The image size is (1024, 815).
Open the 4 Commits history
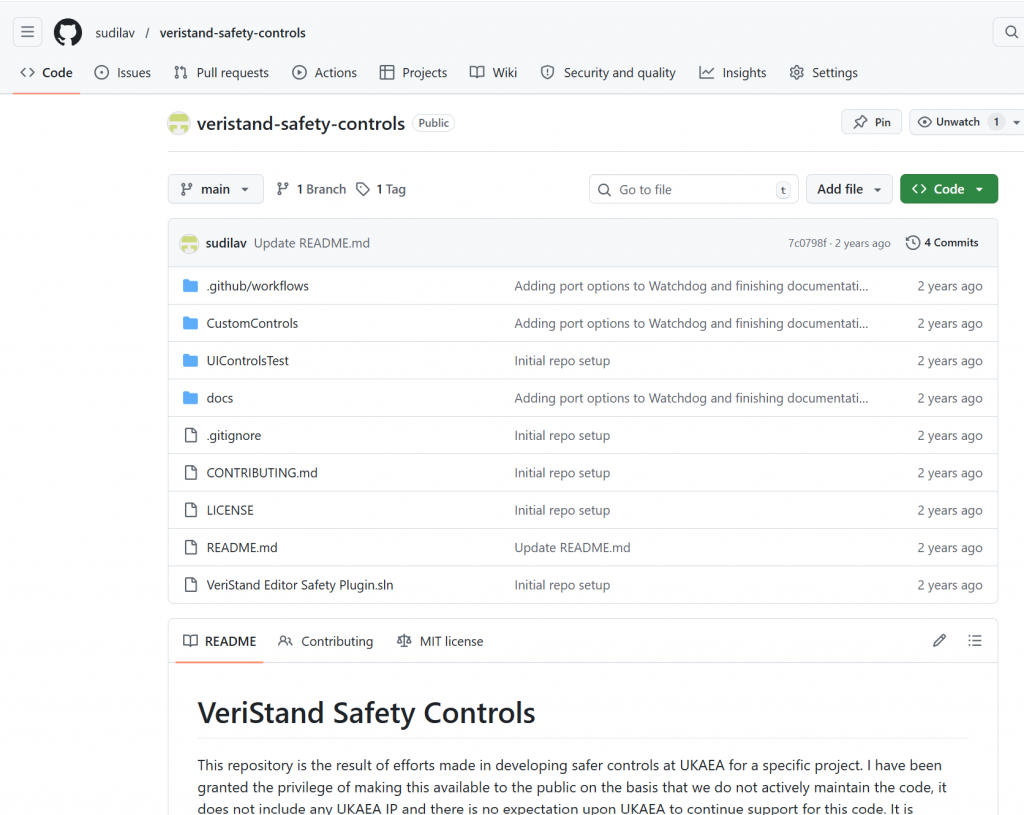(x=942, y=243)
